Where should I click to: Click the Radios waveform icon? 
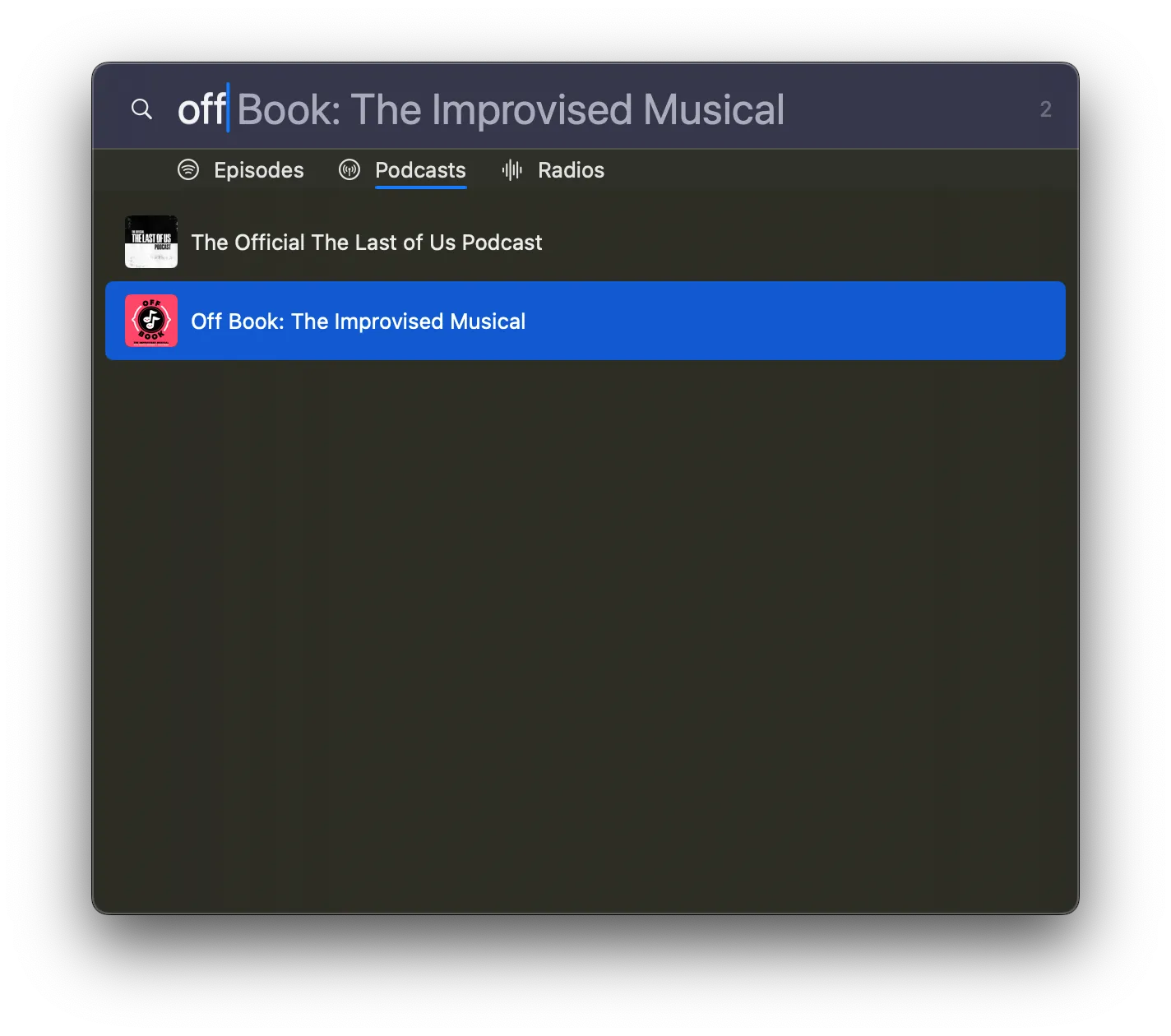[x=512, y=169]
